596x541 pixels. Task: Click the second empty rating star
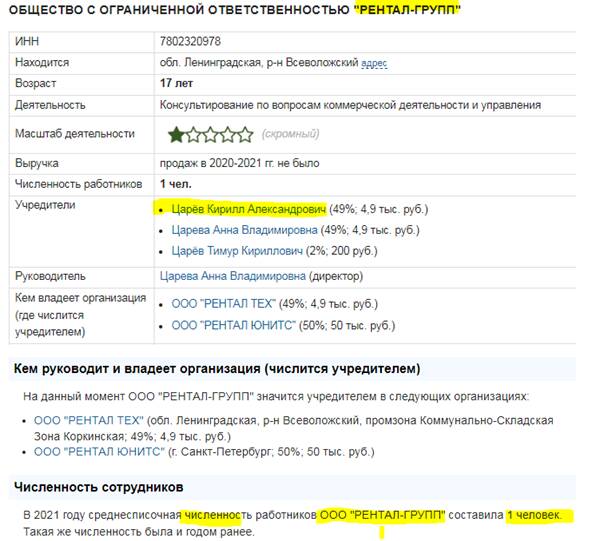pos(193,135)
